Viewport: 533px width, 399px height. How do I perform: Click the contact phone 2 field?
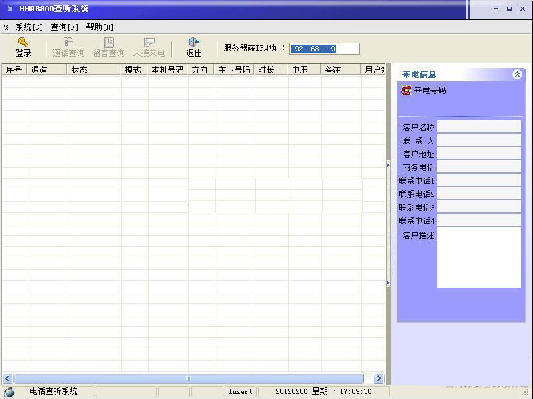coord(479,193)
